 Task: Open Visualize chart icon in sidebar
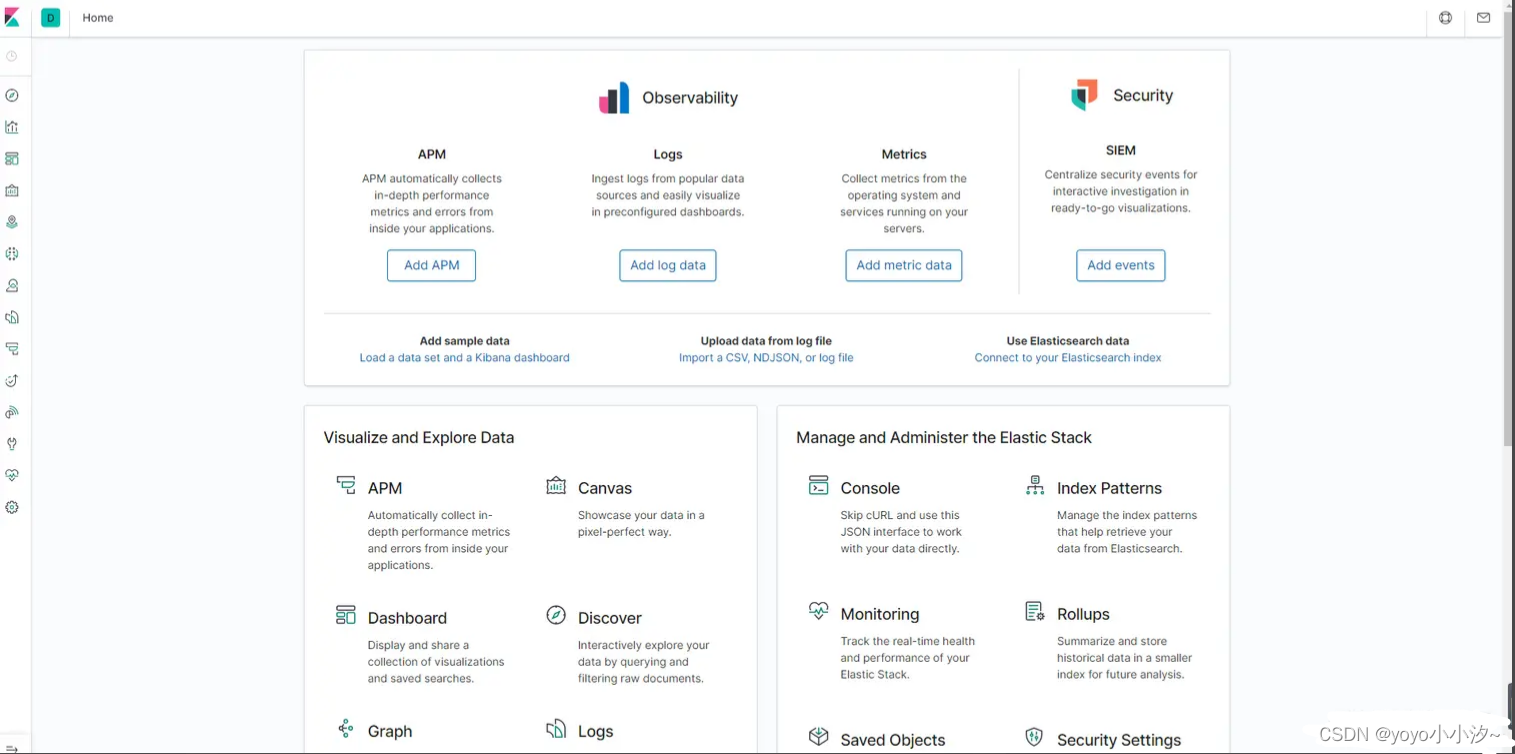(12, 127)
